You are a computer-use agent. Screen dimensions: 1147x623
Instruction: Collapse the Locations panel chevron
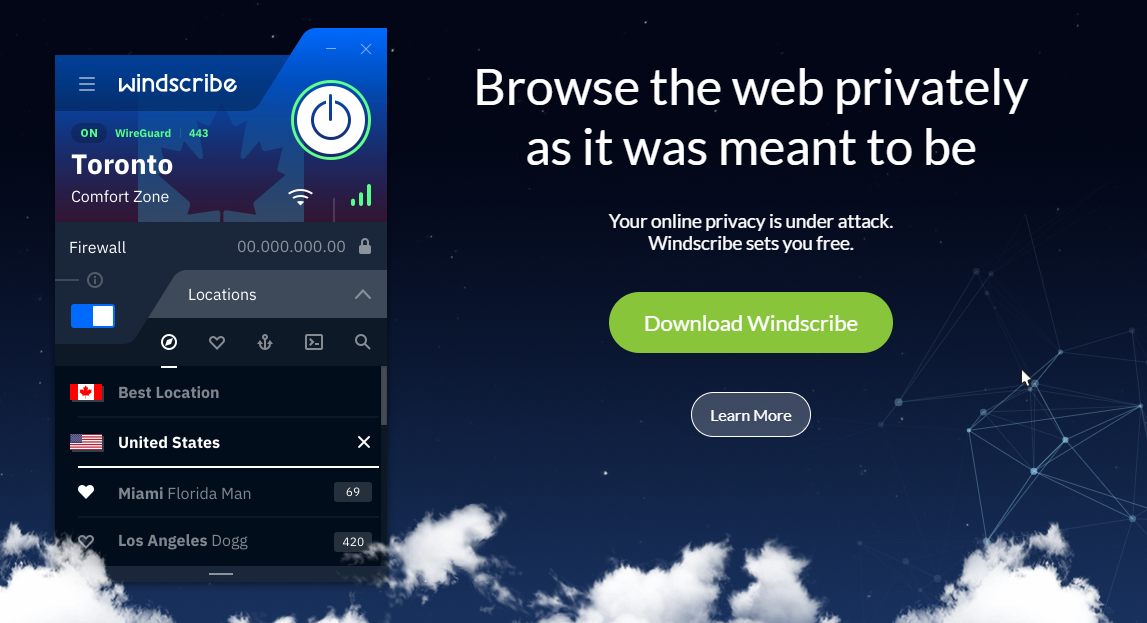click(363, 295)
